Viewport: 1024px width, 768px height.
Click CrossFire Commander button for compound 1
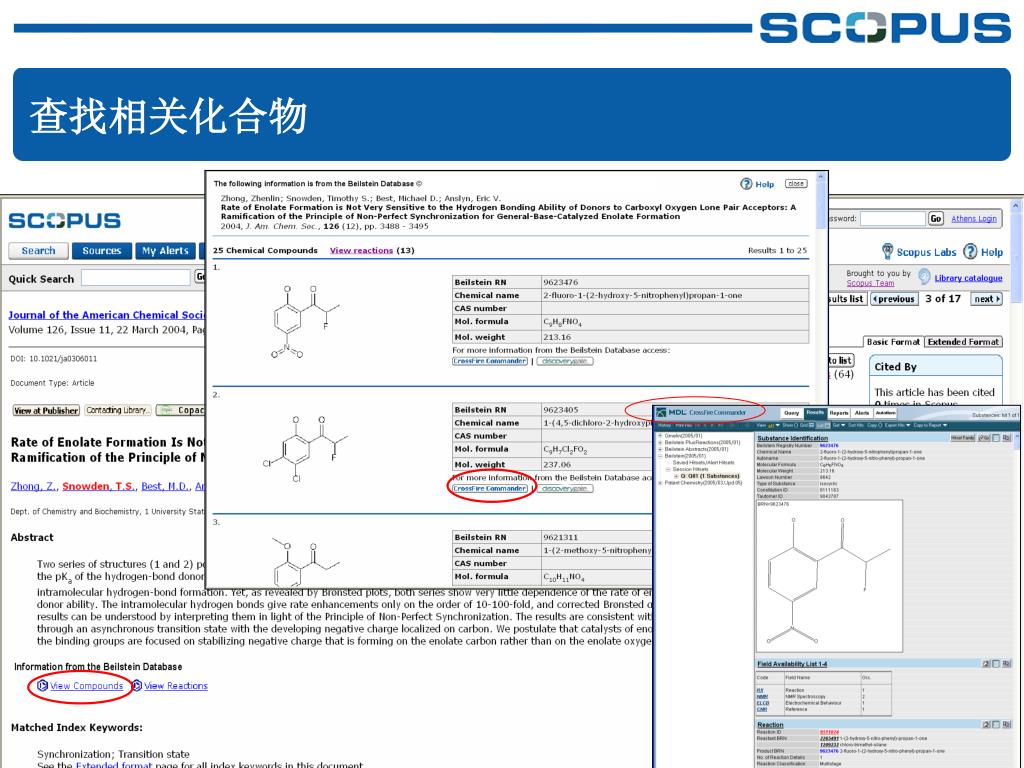[490, 361]
